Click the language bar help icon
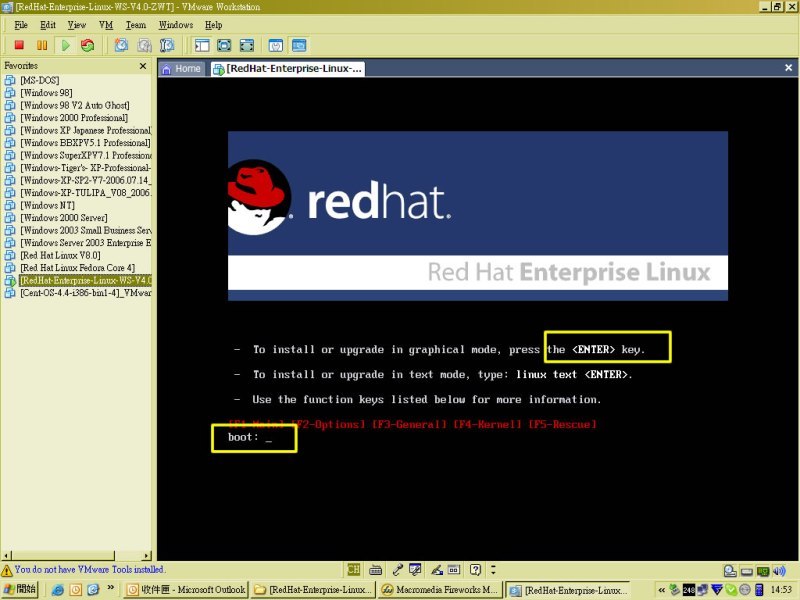The width and height of the screenshot is (800, 600). (x=475, y=569)
